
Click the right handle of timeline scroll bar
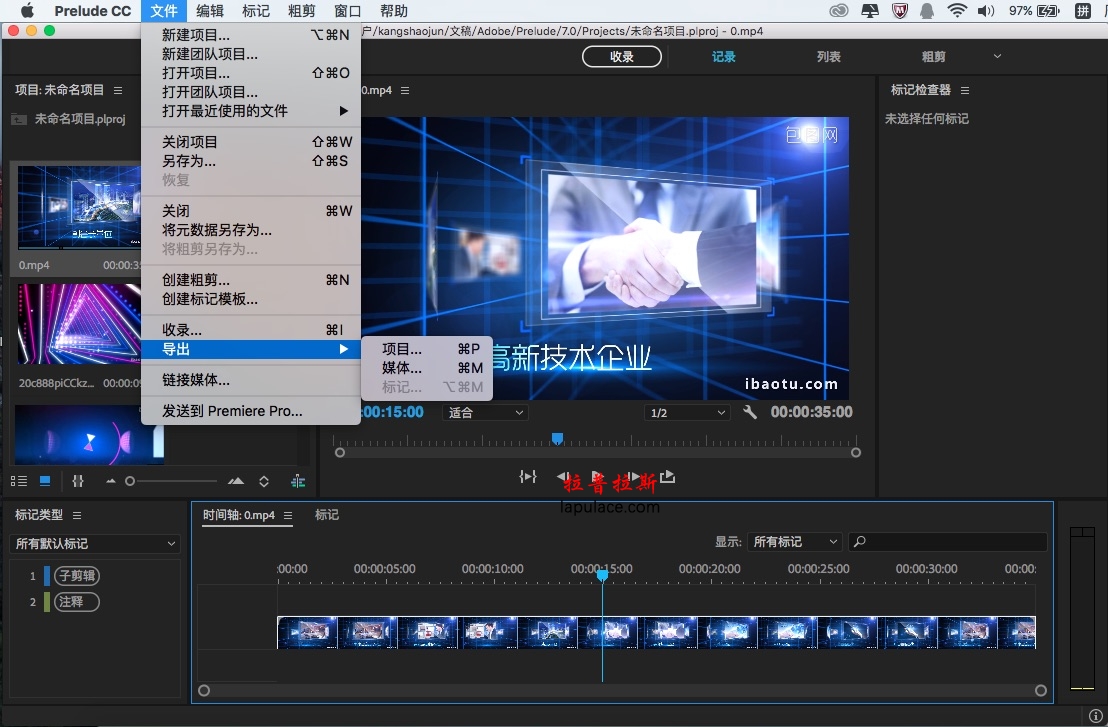coord(1041,691)
